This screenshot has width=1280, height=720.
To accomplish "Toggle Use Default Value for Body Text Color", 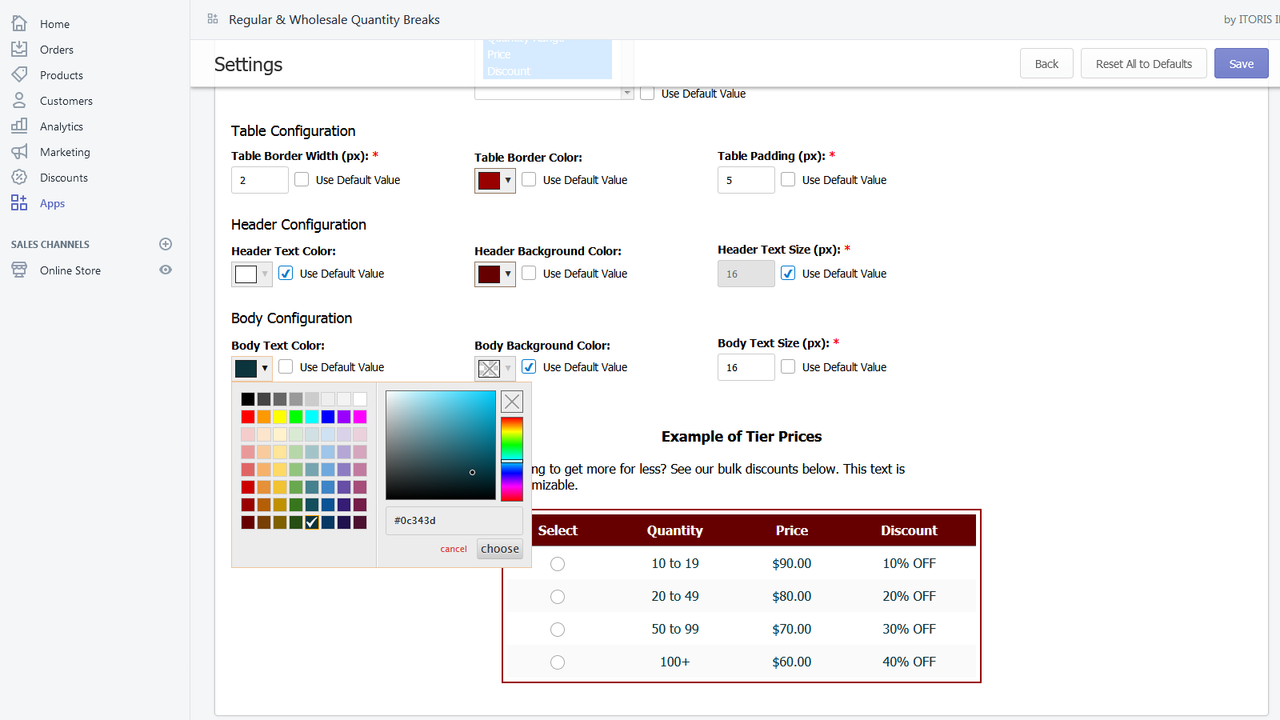I will pyautogui.click(x=286, y=367).
